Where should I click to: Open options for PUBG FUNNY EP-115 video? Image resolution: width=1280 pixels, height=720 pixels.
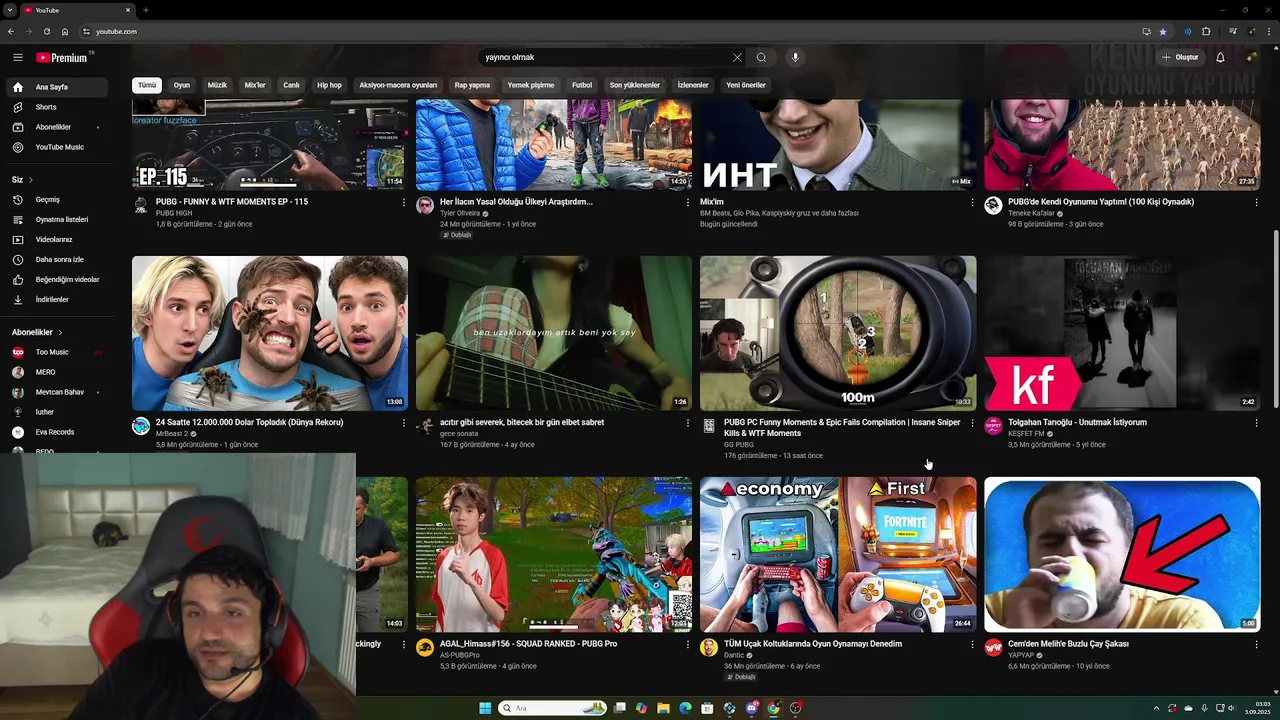(x=404, y=202)
